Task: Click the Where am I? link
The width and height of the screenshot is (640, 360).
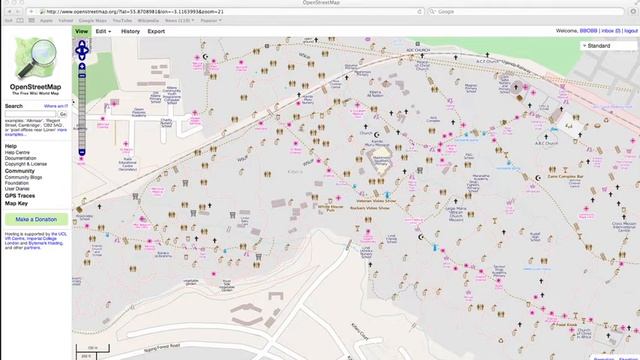Action: click(x=56, y=106)
